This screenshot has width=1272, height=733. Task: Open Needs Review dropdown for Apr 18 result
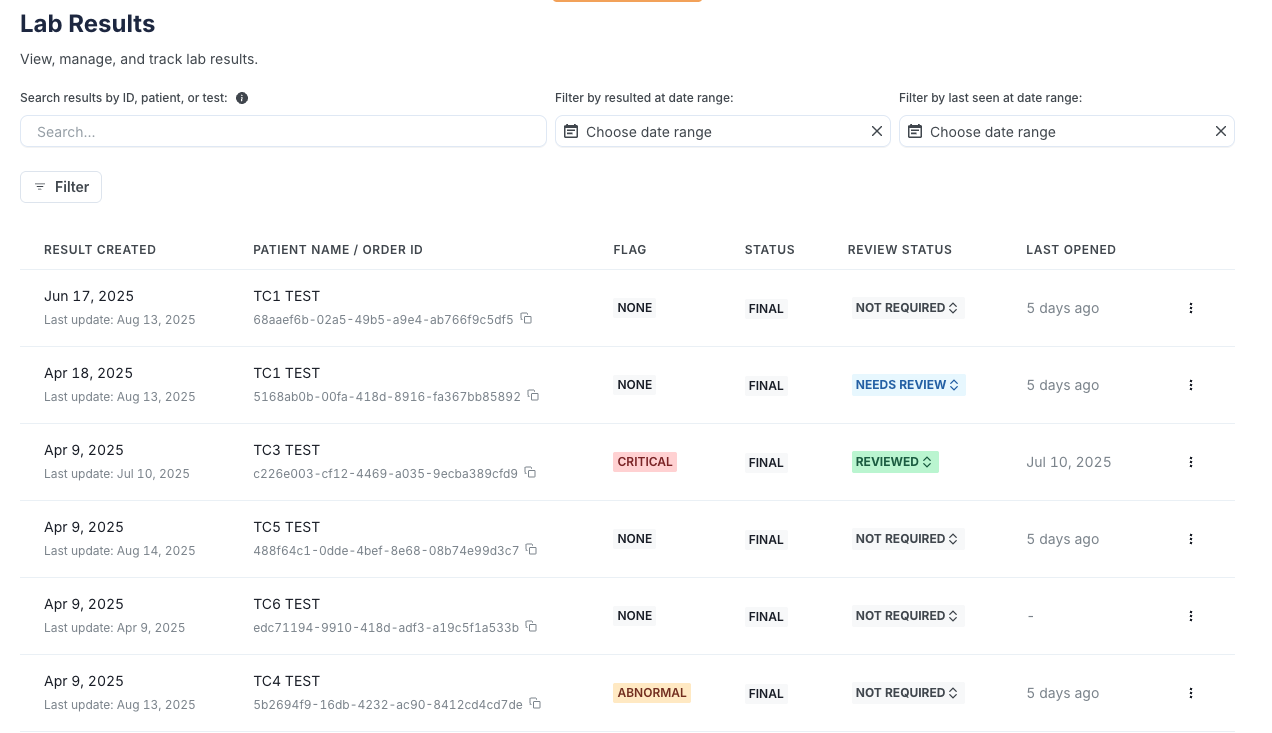pyautogui.click(x=908, y=384)
